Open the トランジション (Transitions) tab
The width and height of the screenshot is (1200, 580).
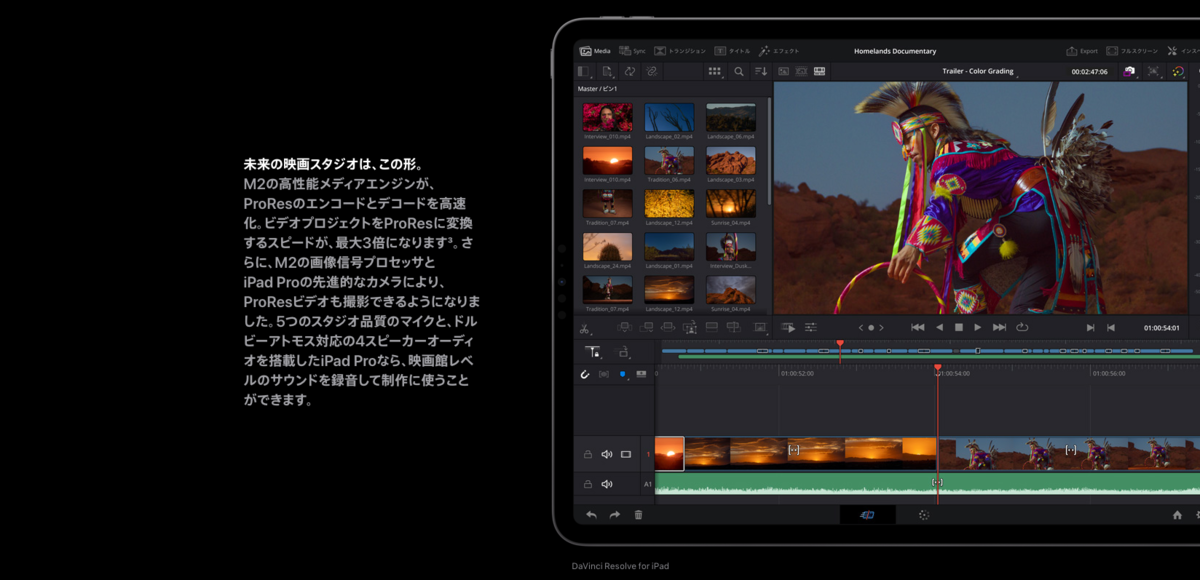pos(680,51)
